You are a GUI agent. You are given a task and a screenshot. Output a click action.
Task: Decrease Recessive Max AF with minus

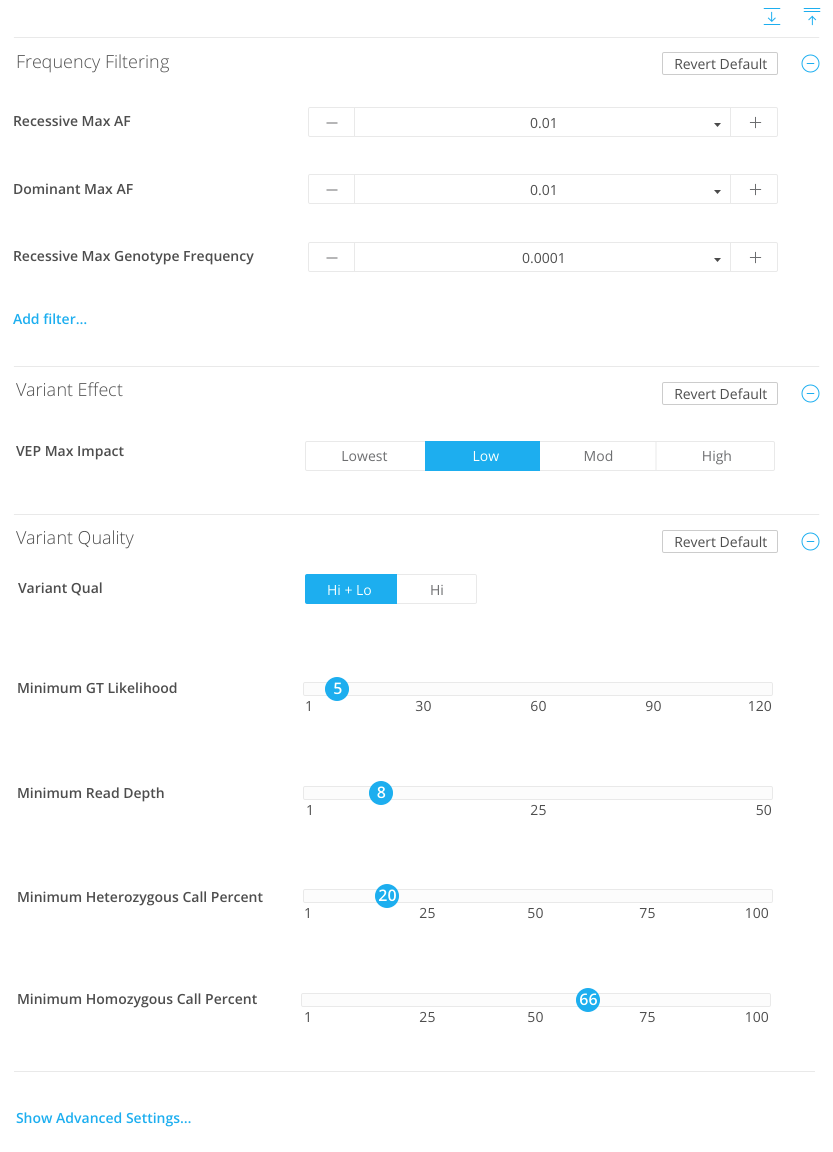[x=332, y=122]
